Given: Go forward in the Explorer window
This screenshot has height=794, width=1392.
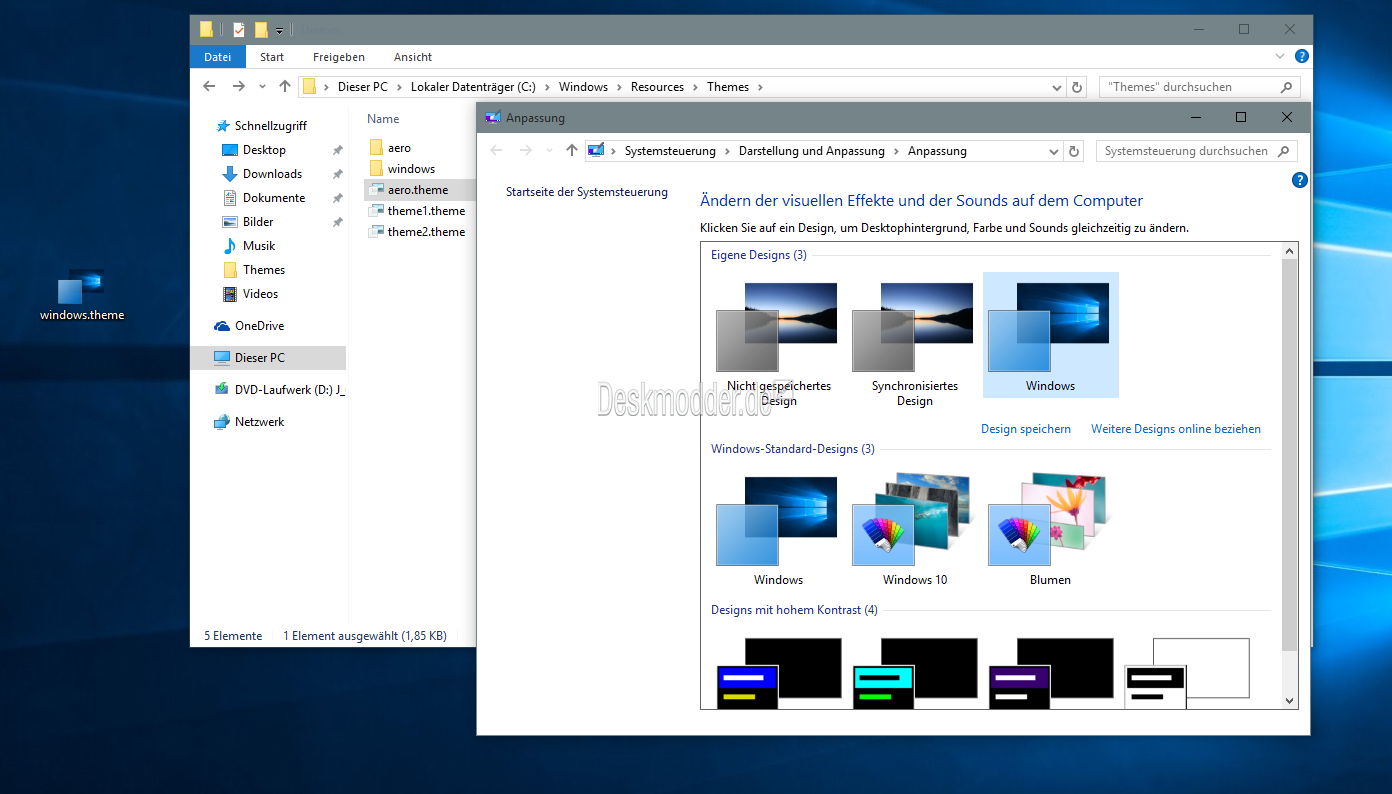Looking at the screenshot, I should (x=238, y=87).
